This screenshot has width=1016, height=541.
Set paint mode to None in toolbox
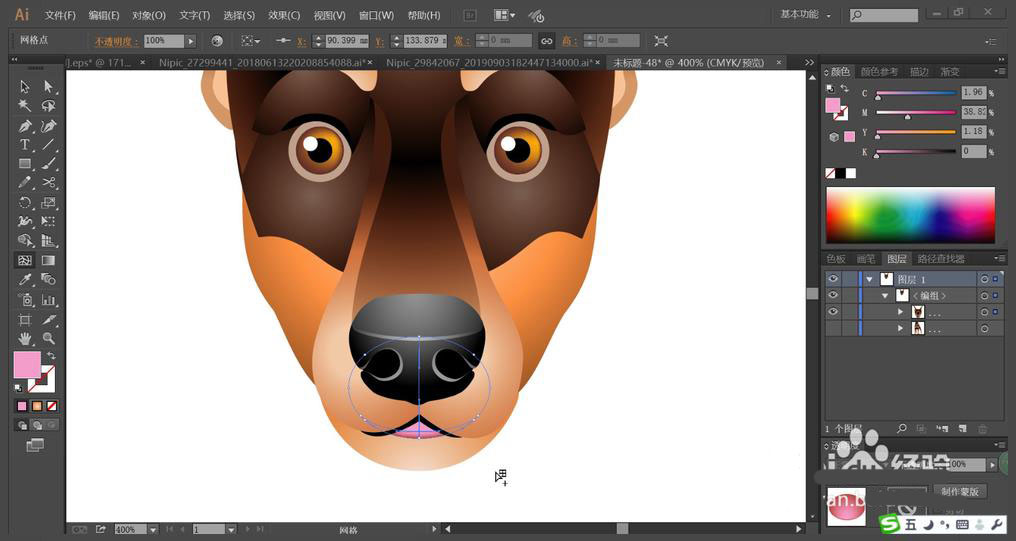(x=52, y=406)
